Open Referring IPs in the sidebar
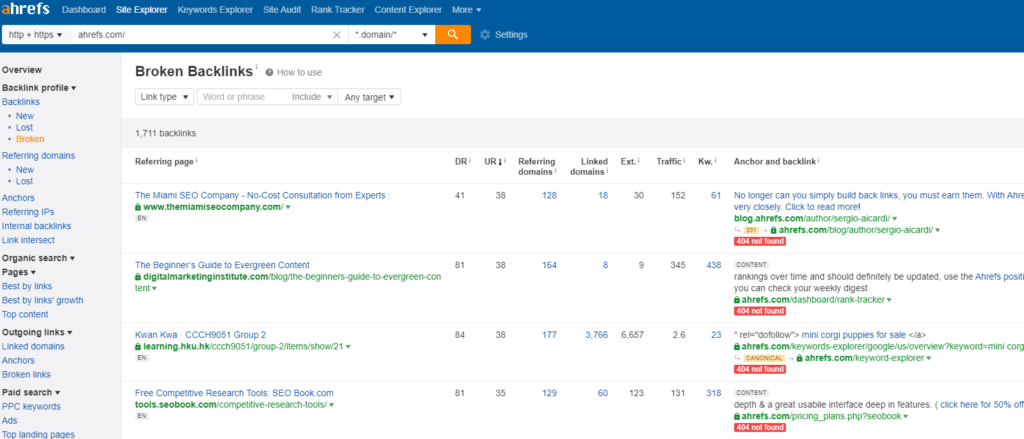This screenshot has height=439, width=1024. [28, 212]
